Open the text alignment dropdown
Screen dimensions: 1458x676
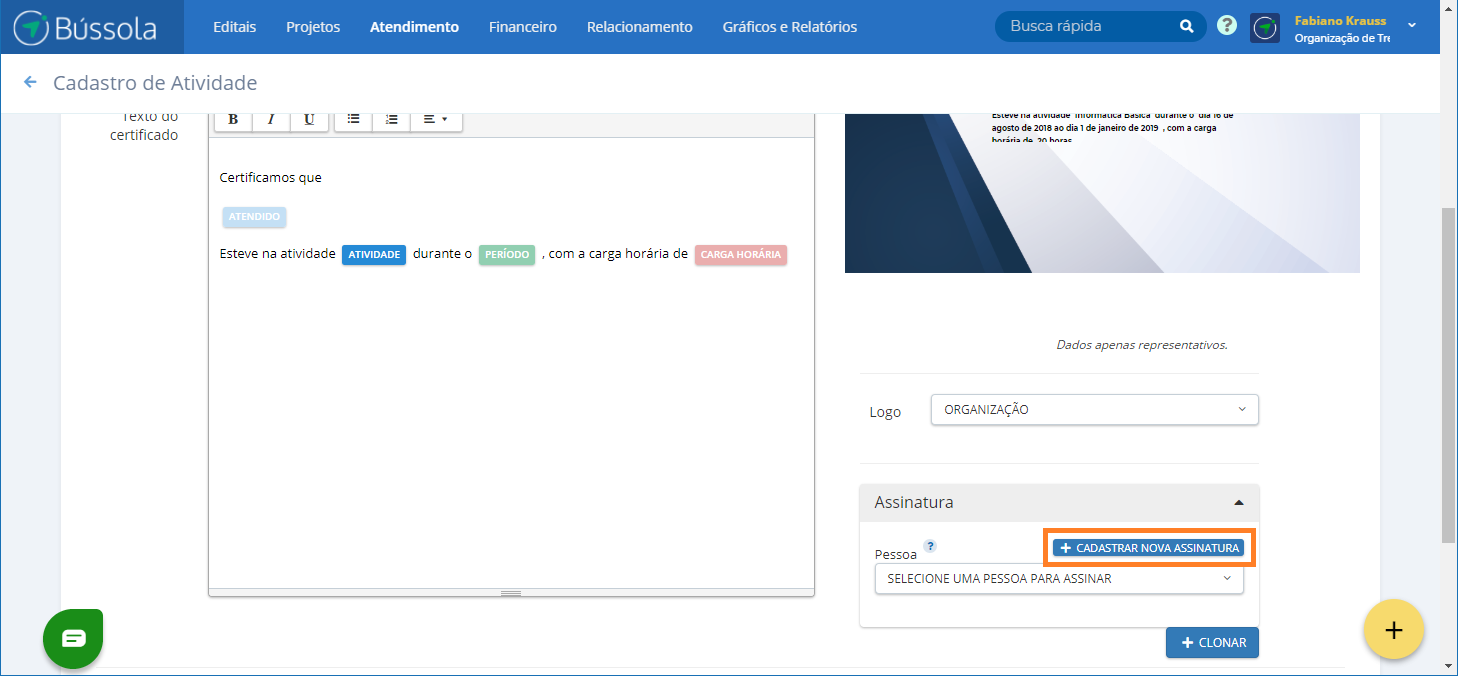[435, 119]
